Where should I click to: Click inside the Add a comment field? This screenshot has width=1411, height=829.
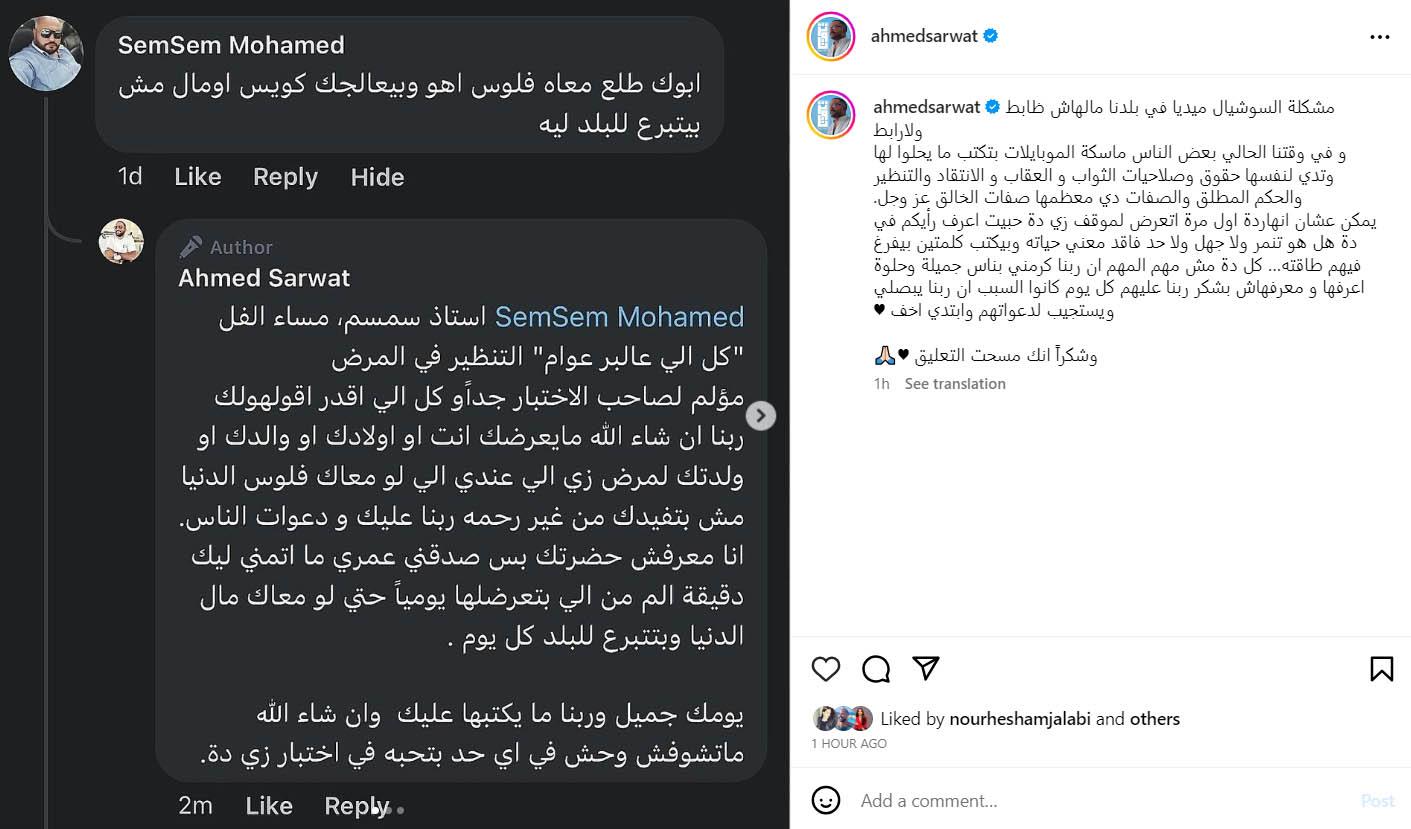[x=1000, y=800]
